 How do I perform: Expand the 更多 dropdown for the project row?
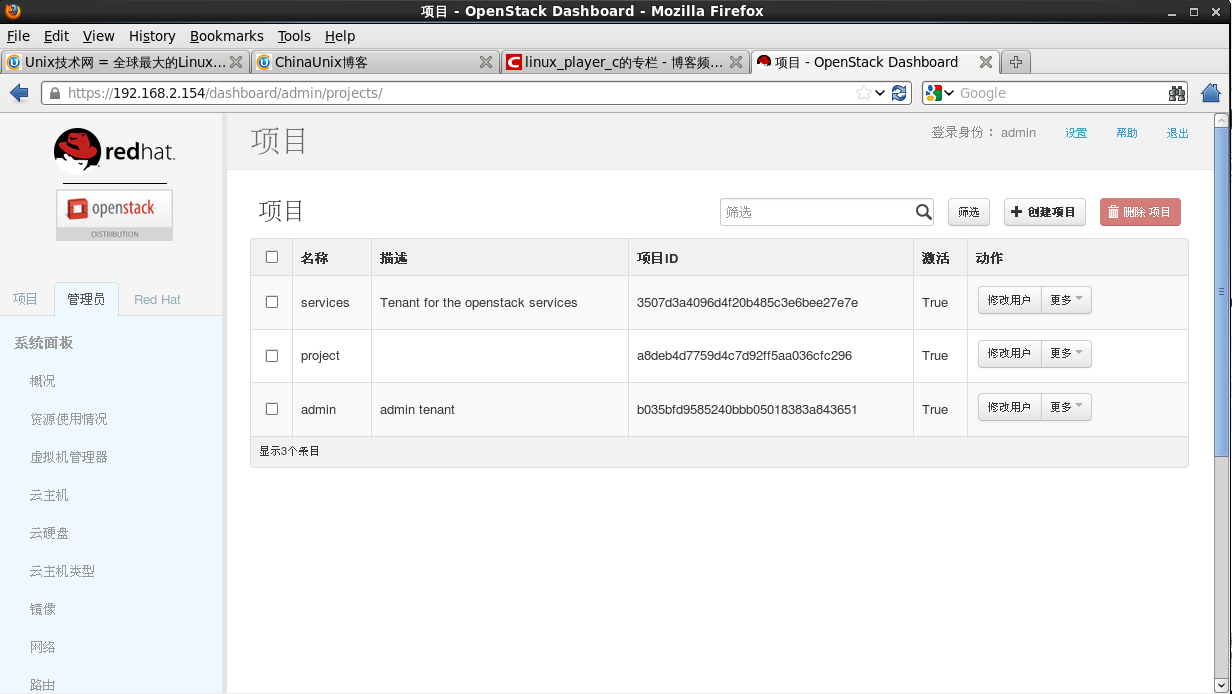tap(1065, 353)
